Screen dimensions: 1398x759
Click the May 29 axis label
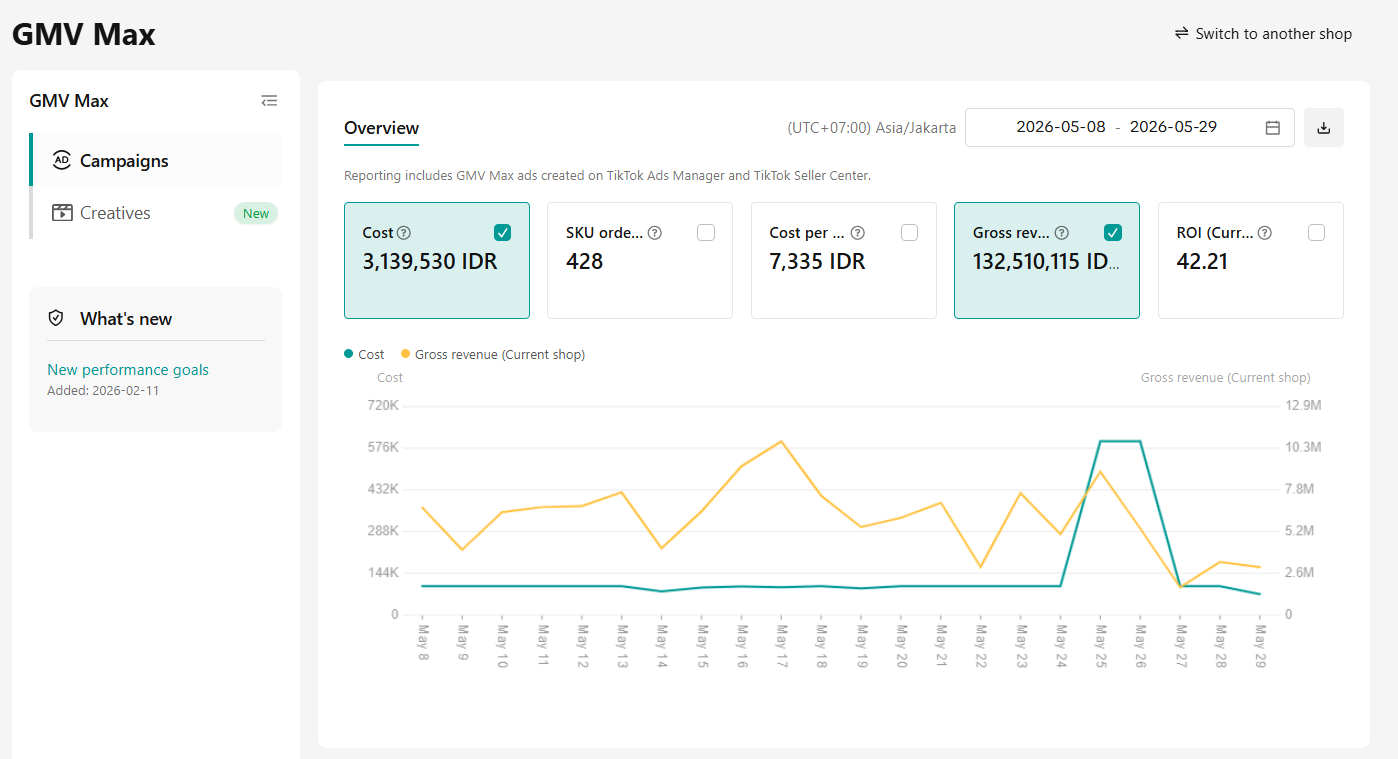click(x=1260, y=647)
